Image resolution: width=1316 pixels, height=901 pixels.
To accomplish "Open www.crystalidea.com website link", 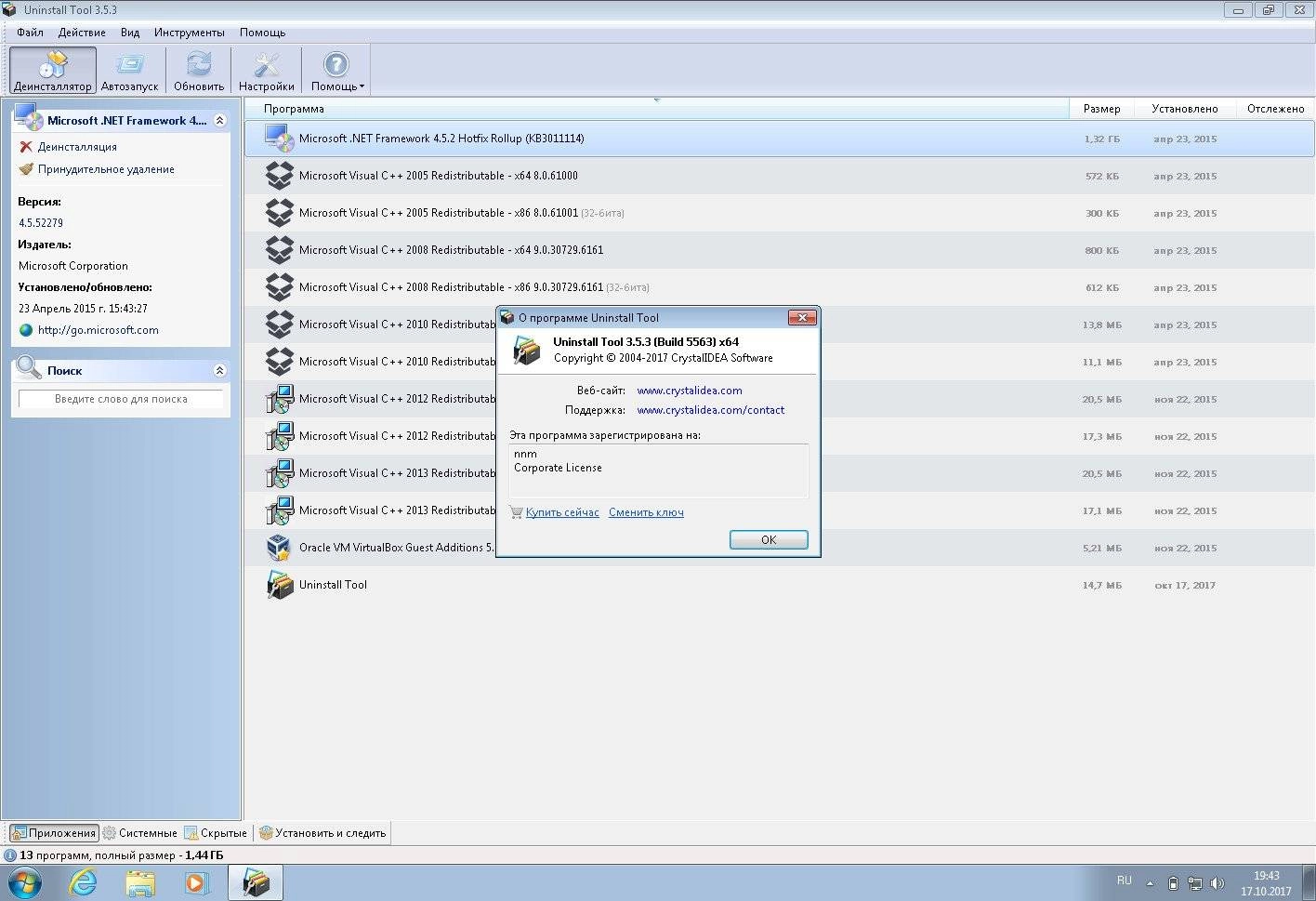I will click(689, 391).
